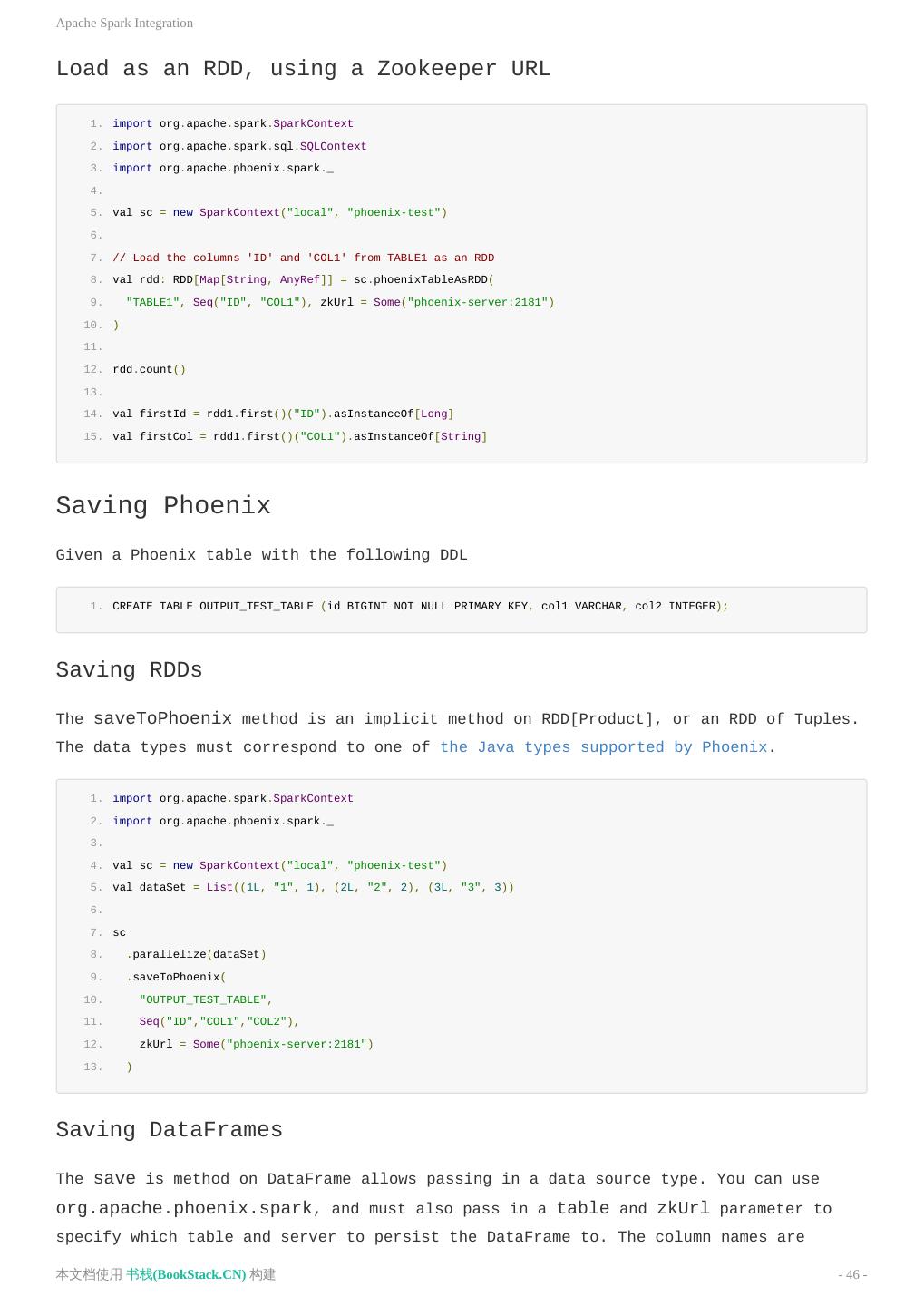Click the rdd.count() code line
The image size is (924, 1306).
(149, 369)
